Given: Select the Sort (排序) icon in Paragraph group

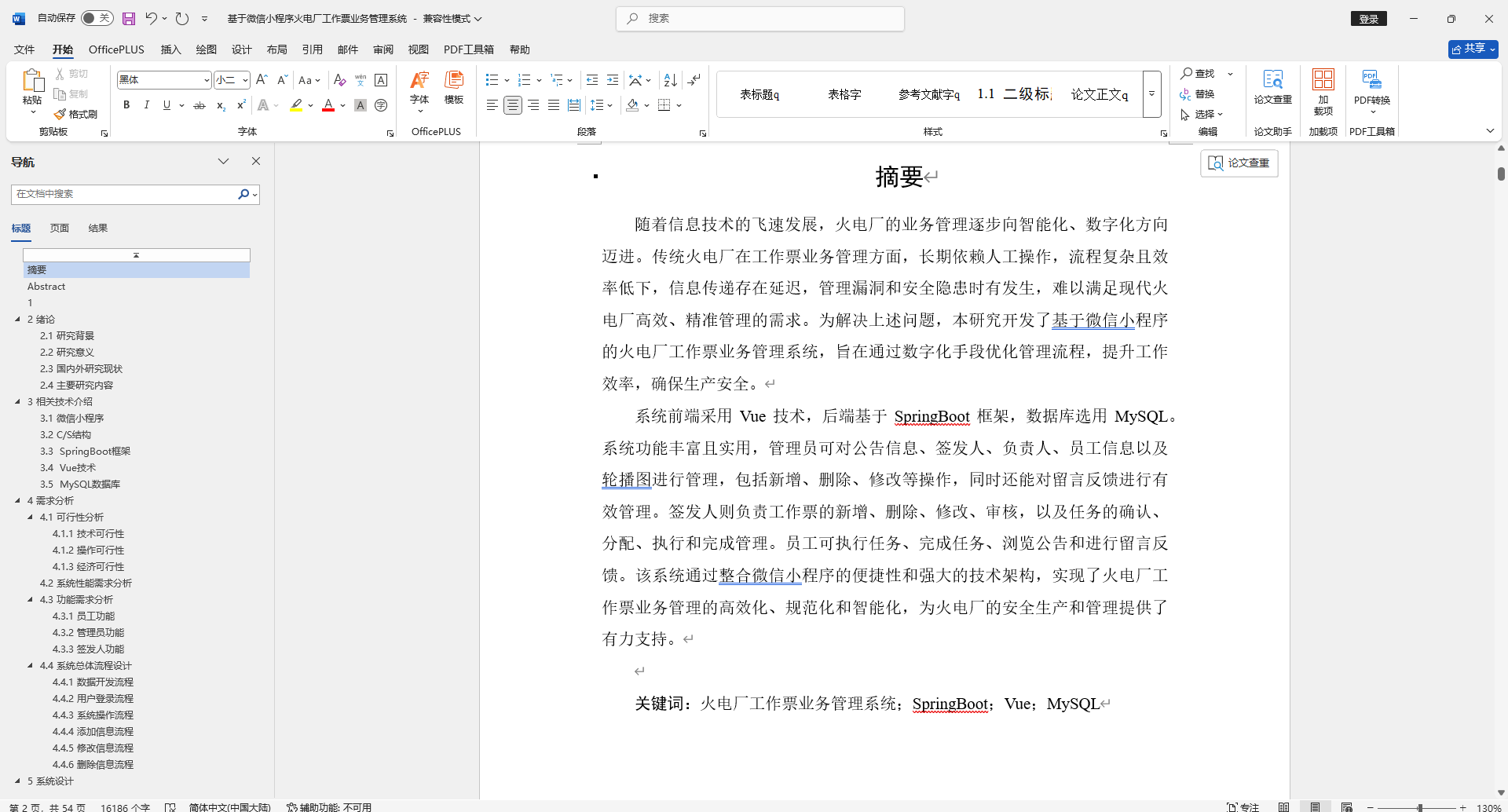Looking at the screenshot, I should [668, 79].
